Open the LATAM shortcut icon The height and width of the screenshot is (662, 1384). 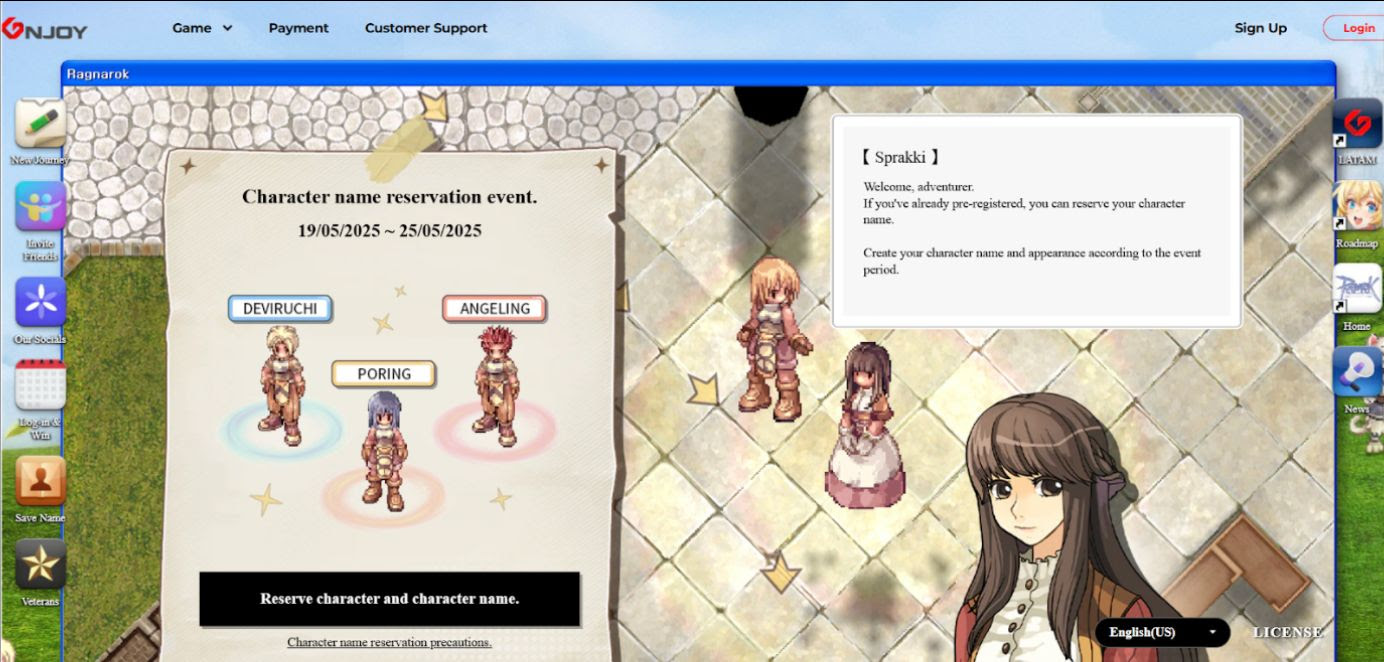coord(1357,124)
